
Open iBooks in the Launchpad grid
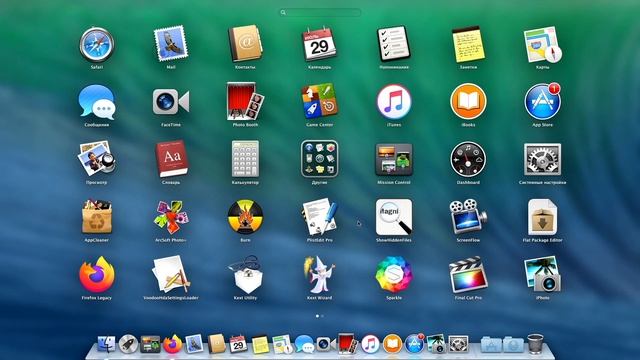468,102
